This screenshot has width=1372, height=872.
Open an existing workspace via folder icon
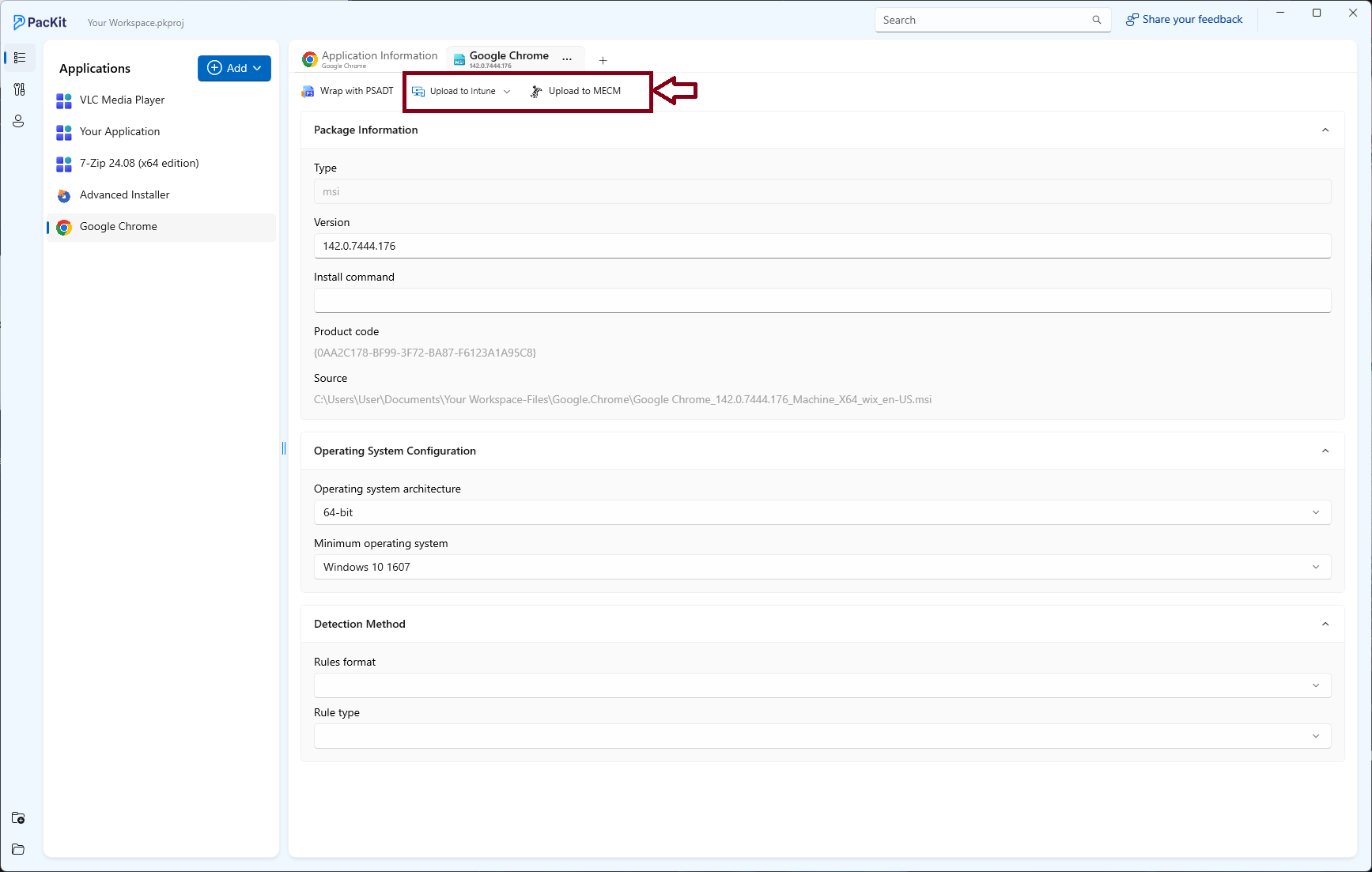tap(18, 849)
